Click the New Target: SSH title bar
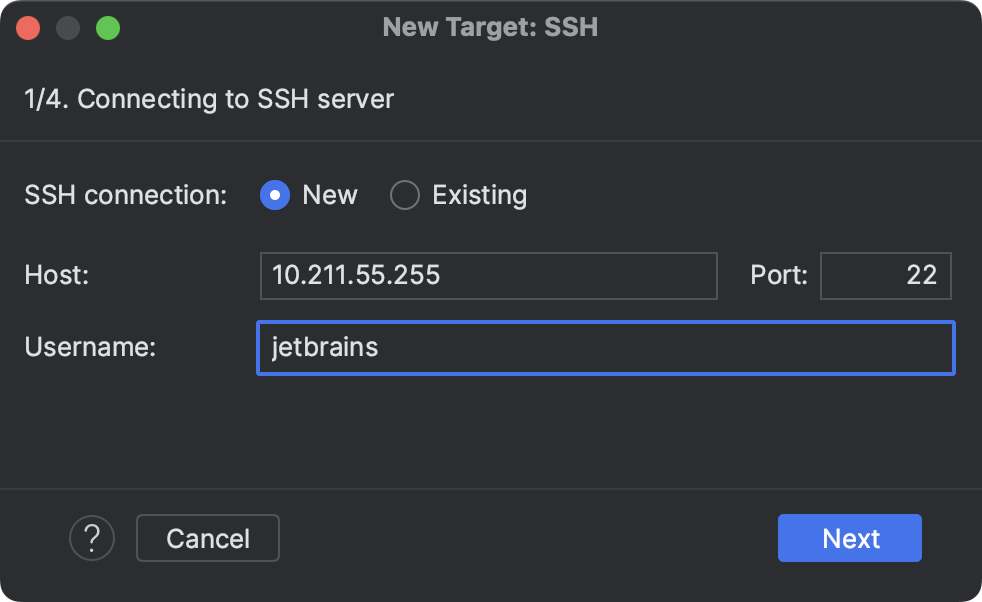982x602 pixels. click(x=490, y=27)
